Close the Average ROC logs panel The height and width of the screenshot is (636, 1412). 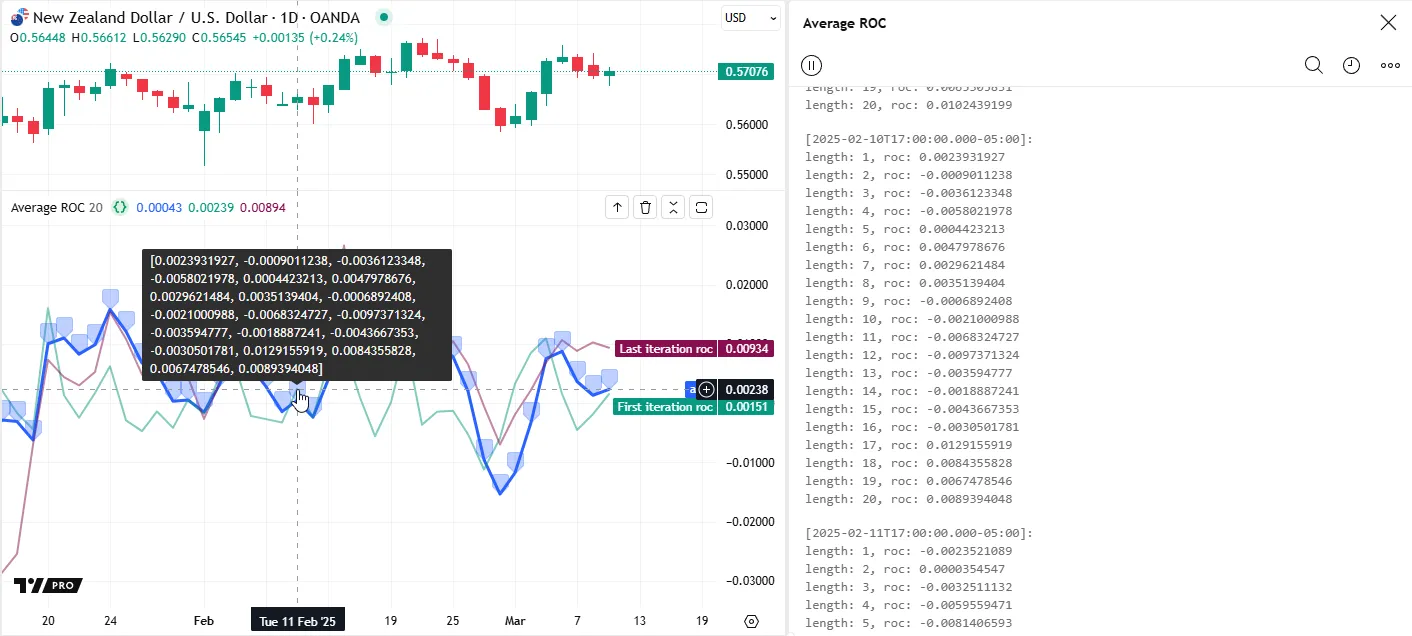[1388, 23]
